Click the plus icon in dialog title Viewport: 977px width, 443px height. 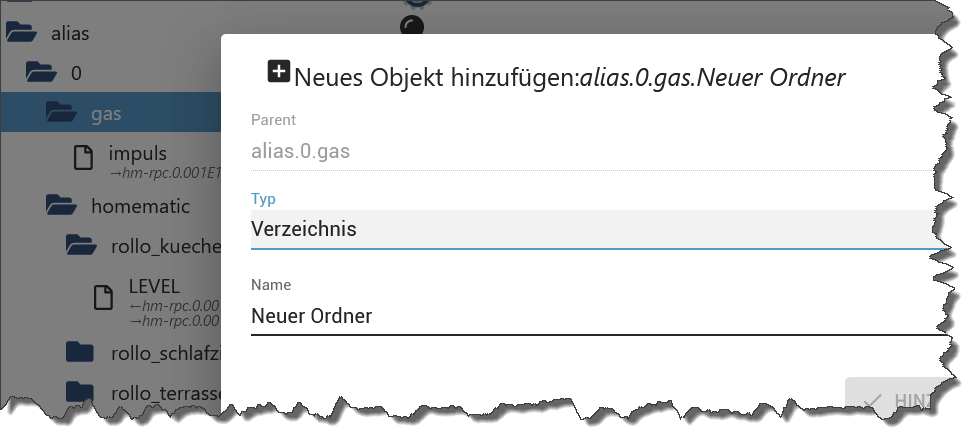279,71
